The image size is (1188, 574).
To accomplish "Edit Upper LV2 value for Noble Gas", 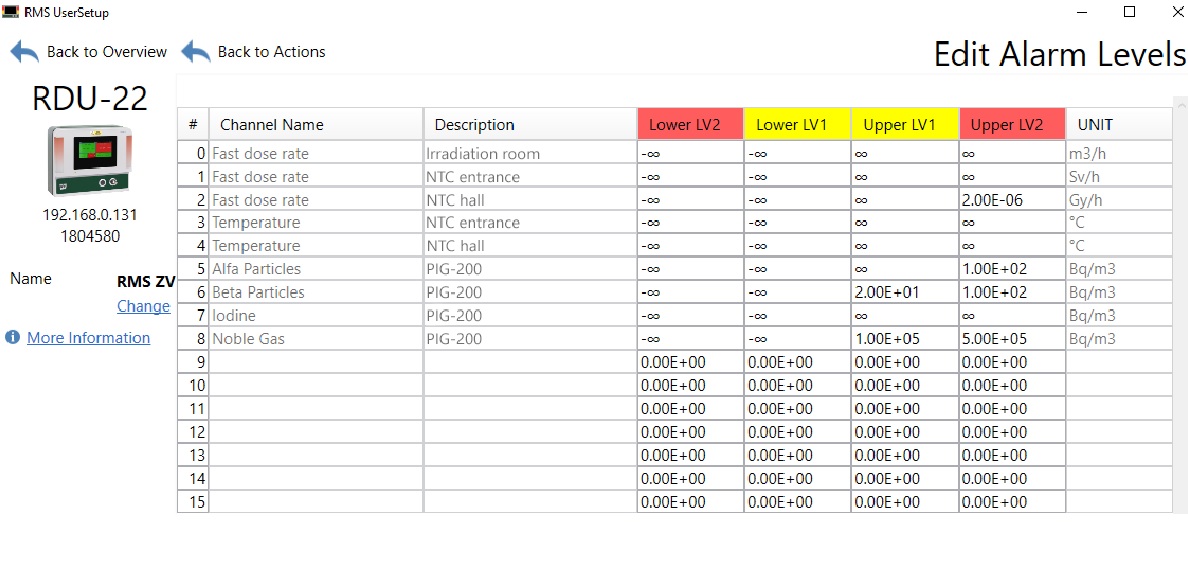I will coord(1011,339).
